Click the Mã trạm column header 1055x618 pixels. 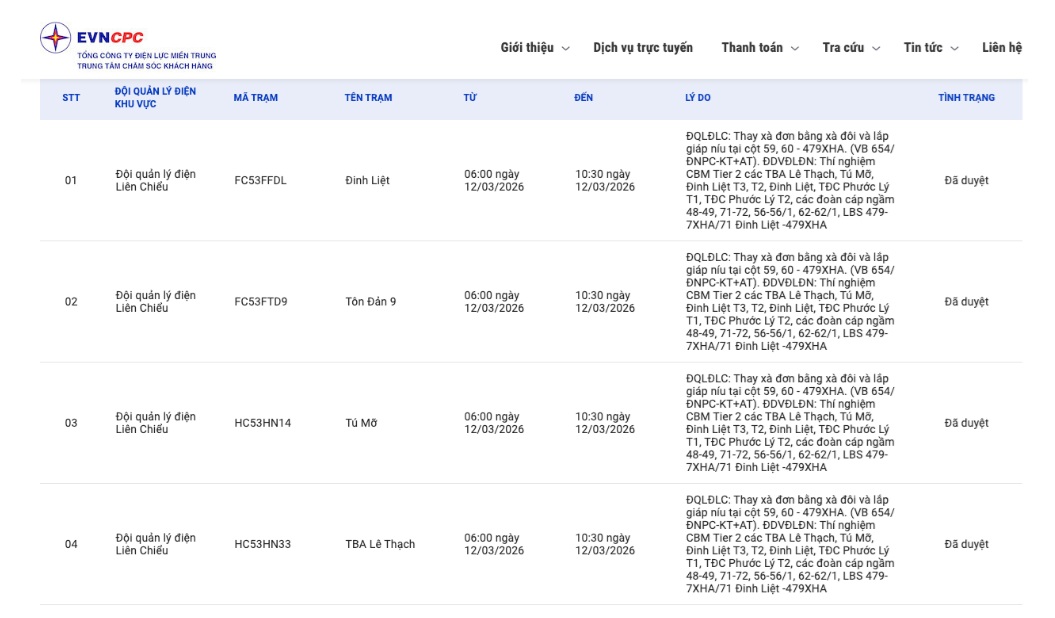click(x=255, y=98)
